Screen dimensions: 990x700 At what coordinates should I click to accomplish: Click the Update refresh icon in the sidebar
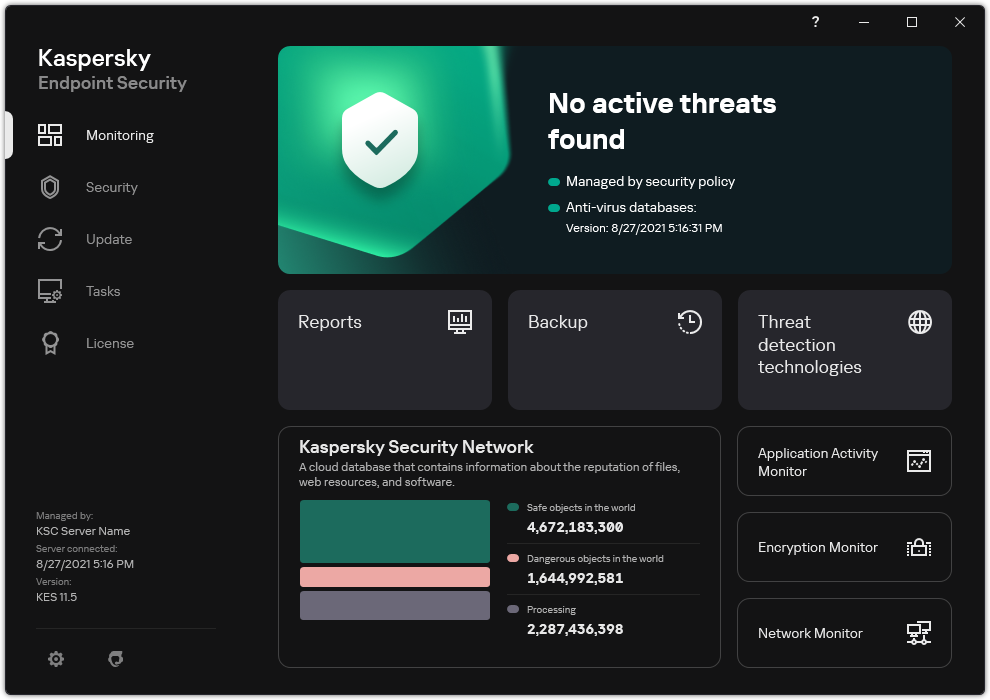tap(50, 239)
